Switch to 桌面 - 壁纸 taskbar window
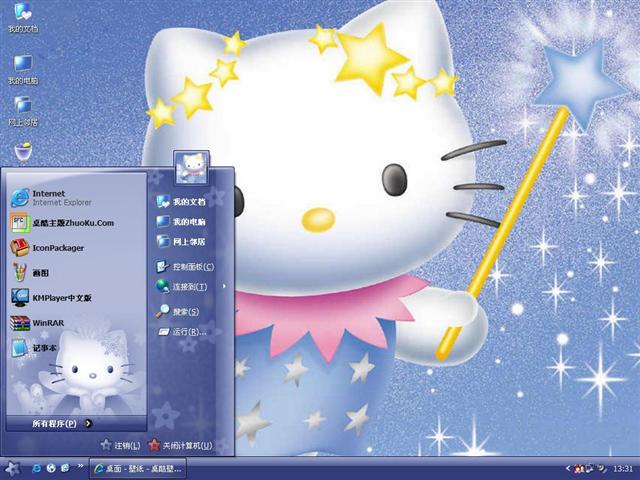The image size is (640, 480). coord(138,469)
